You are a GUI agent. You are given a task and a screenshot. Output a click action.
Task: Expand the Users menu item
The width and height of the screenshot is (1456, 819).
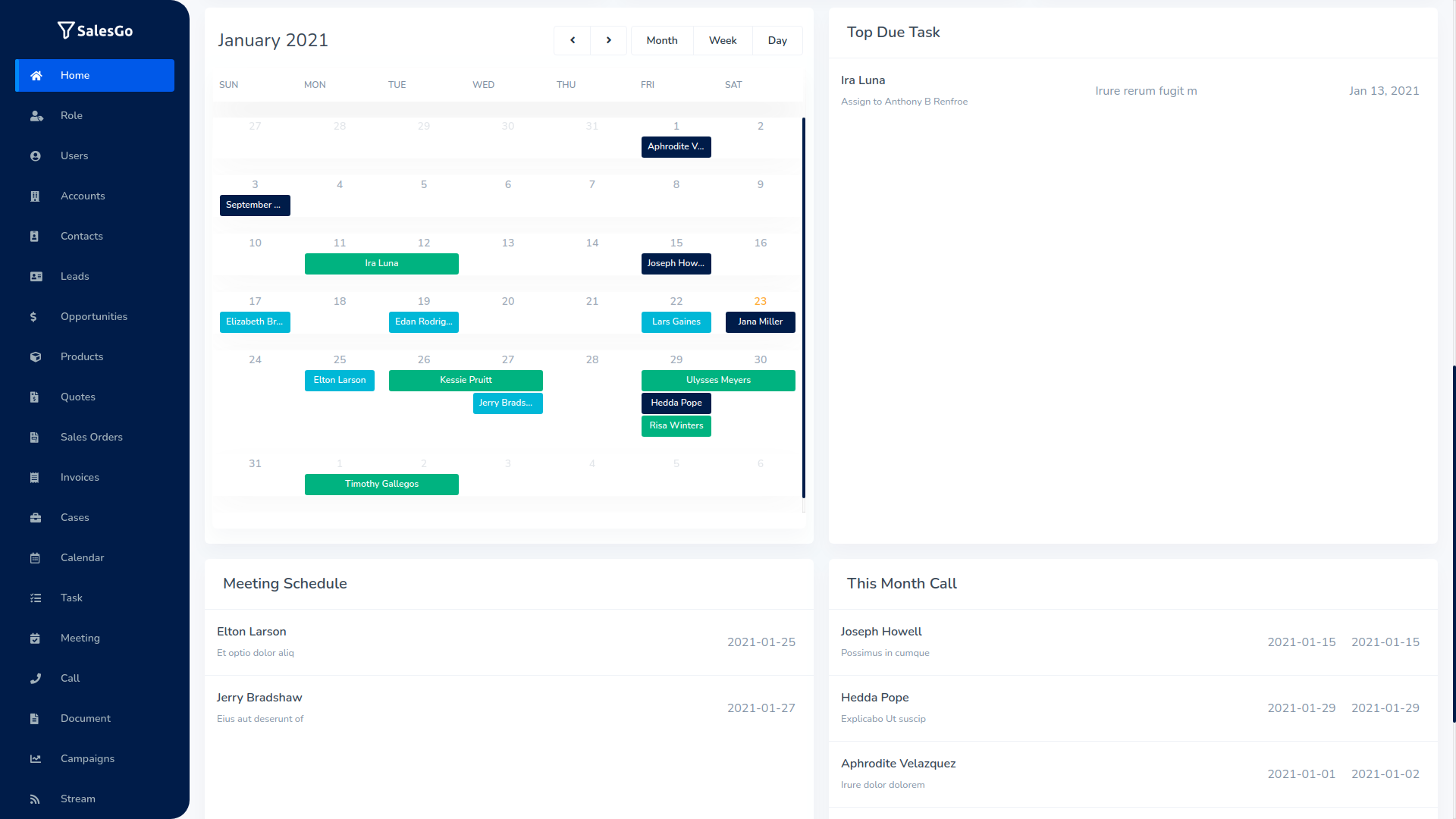(94, 155)
